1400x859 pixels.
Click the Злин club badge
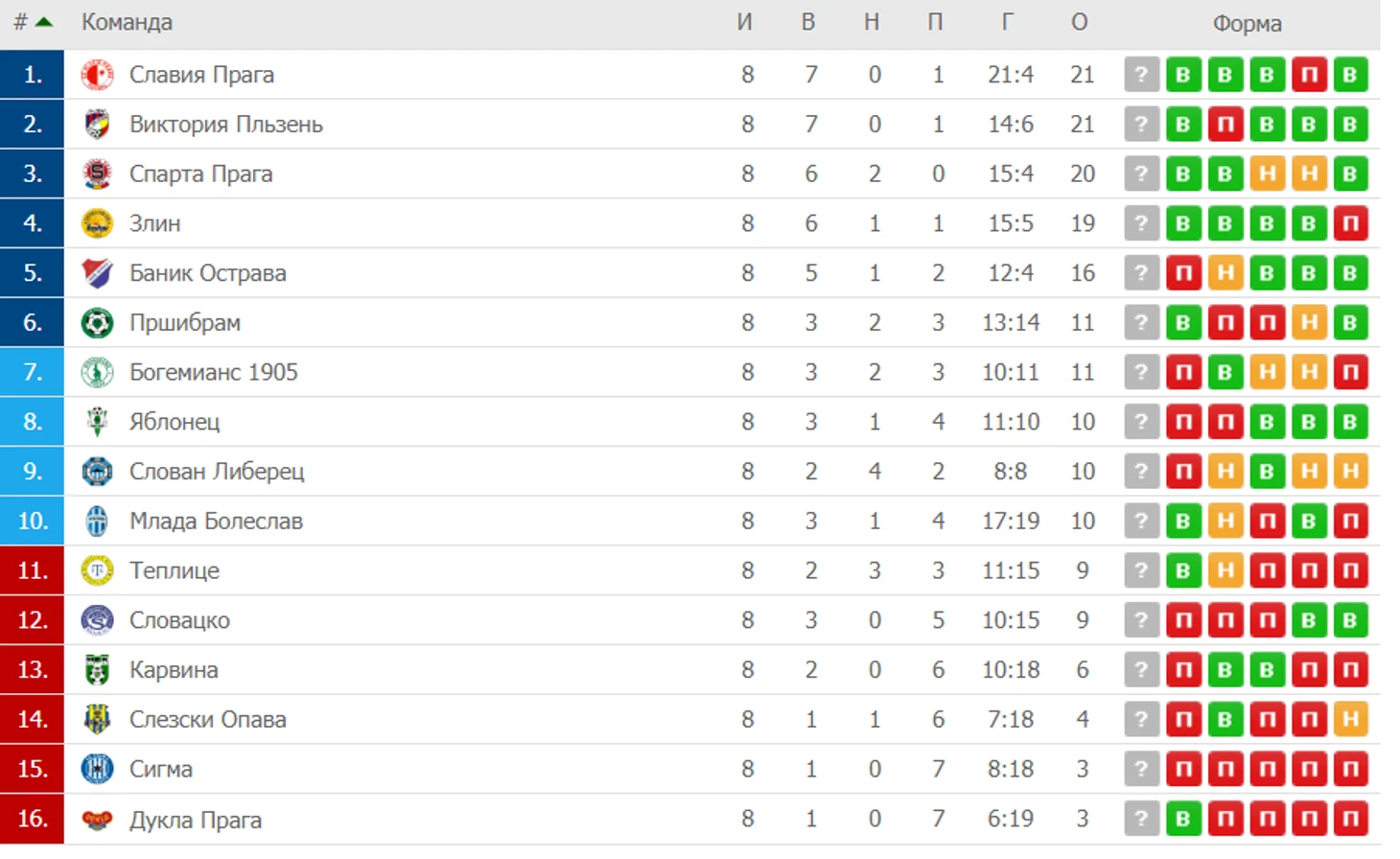pos(97,223)
